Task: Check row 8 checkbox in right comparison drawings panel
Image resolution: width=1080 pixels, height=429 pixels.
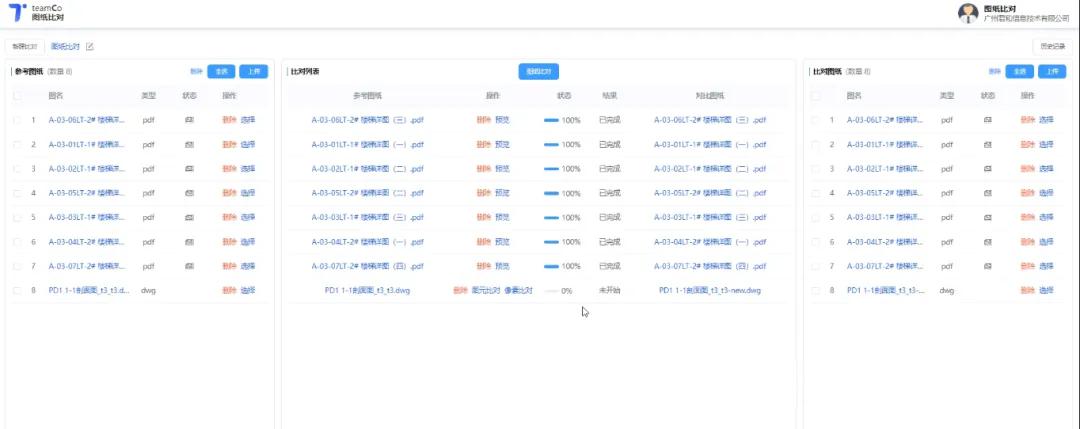Action: 816,290
